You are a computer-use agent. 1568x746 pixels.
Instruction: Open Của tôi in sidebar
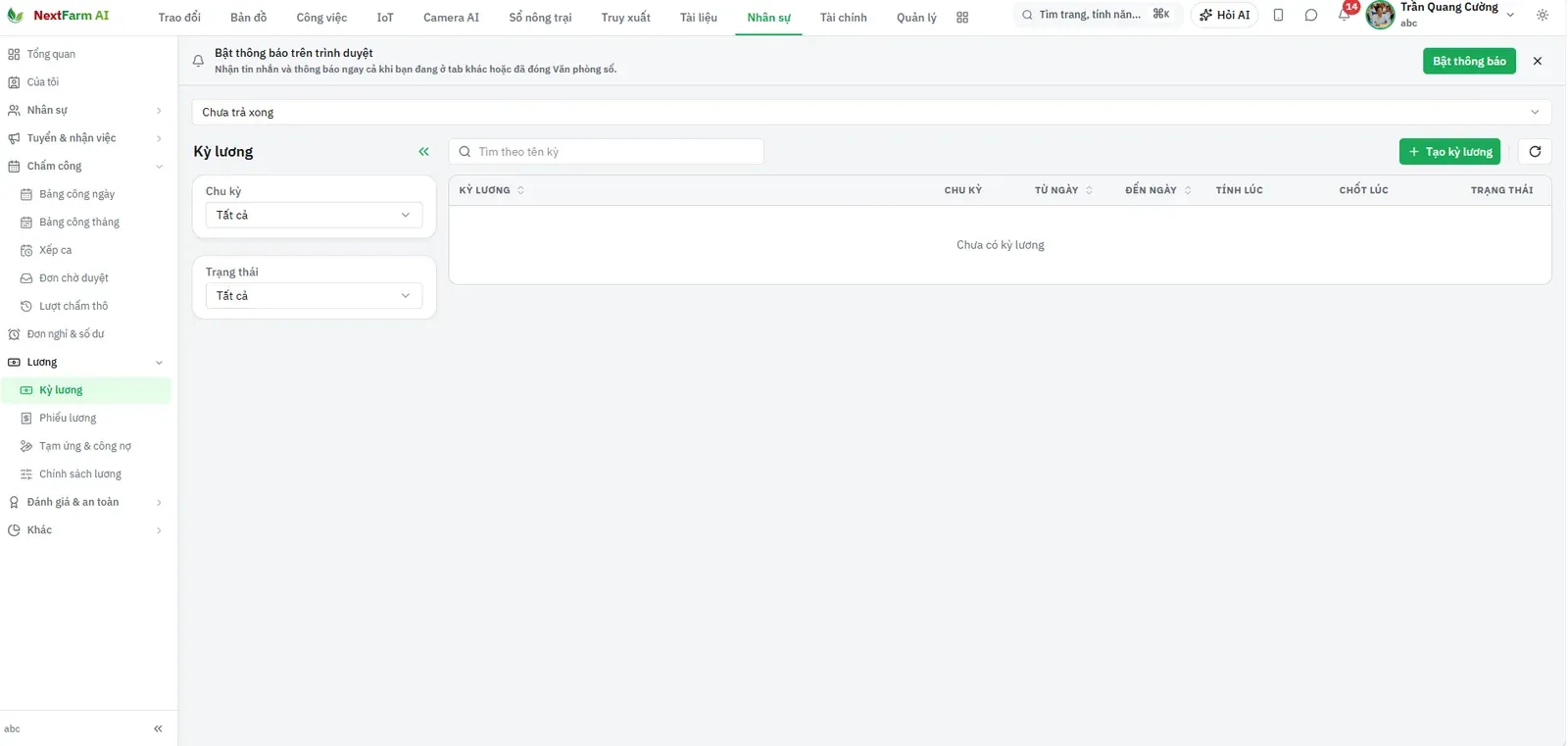(86, 82)
